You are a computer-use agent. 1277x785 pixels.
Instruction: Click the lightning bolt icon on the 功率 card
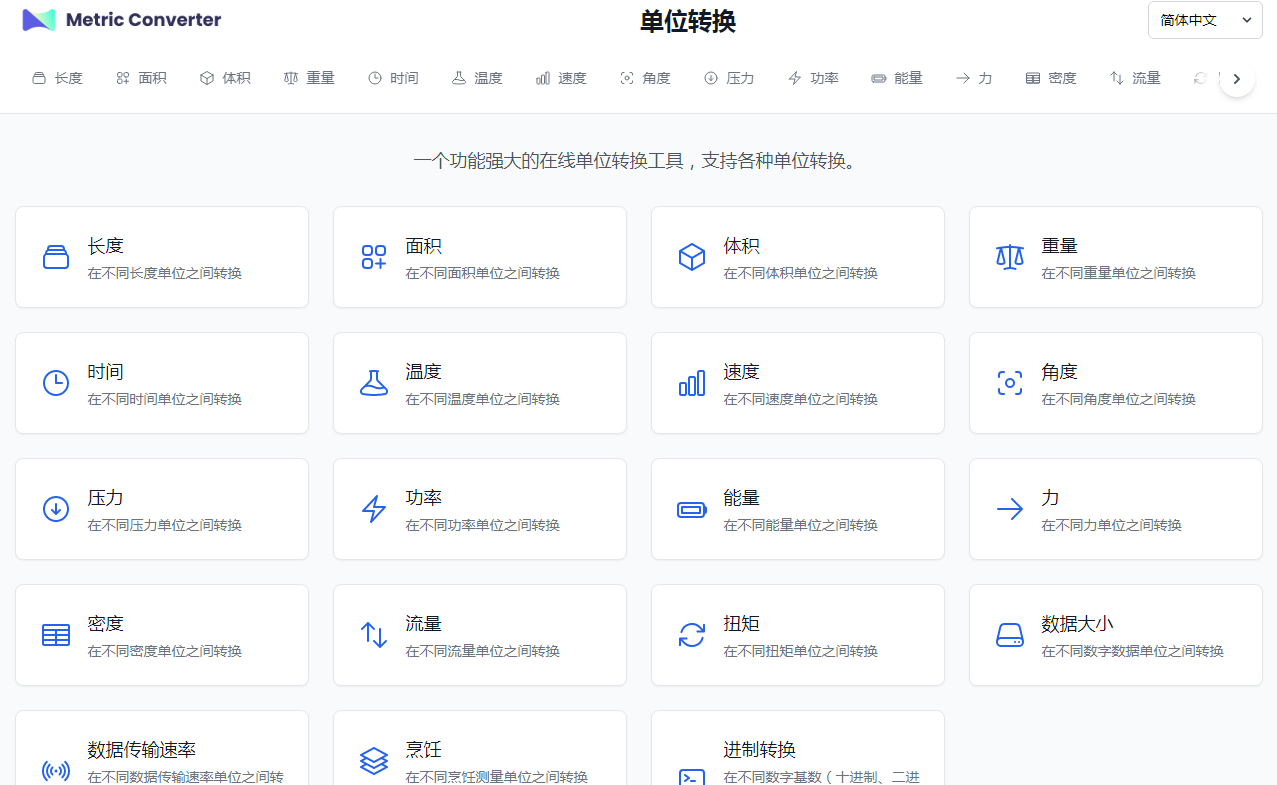coord(374,509)
